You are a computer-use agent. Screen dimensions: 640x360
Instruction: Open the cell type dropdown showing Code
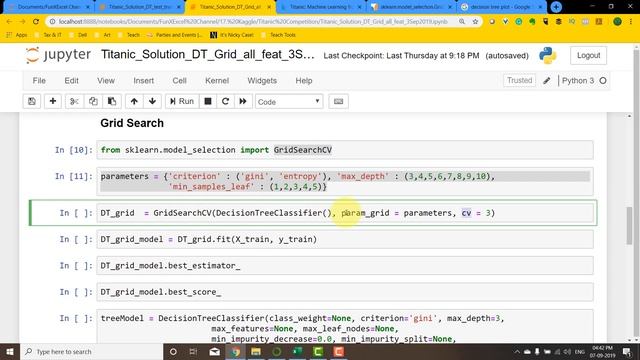289,102
